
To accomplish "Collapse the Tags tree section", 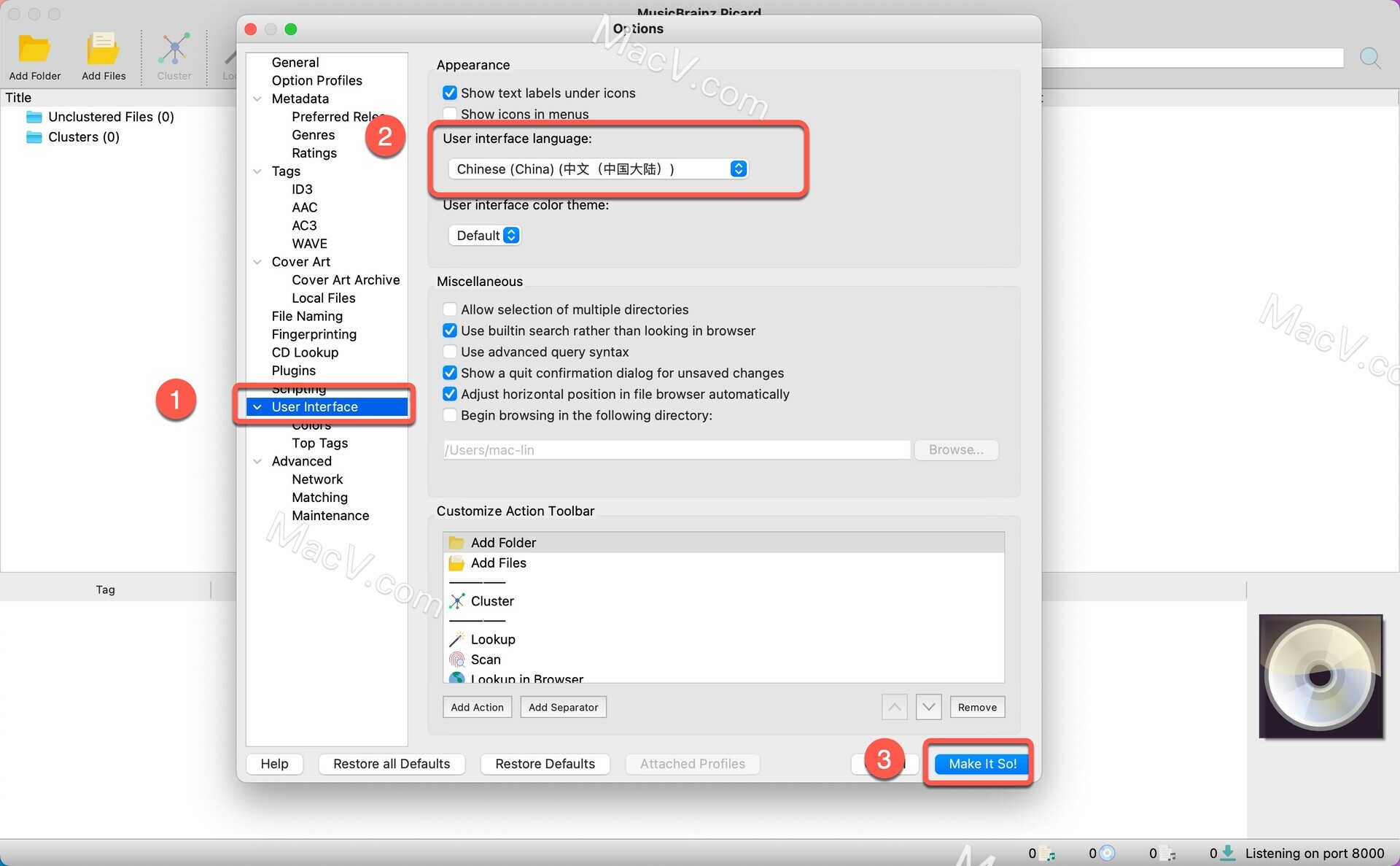I will (x=257, y=171).
